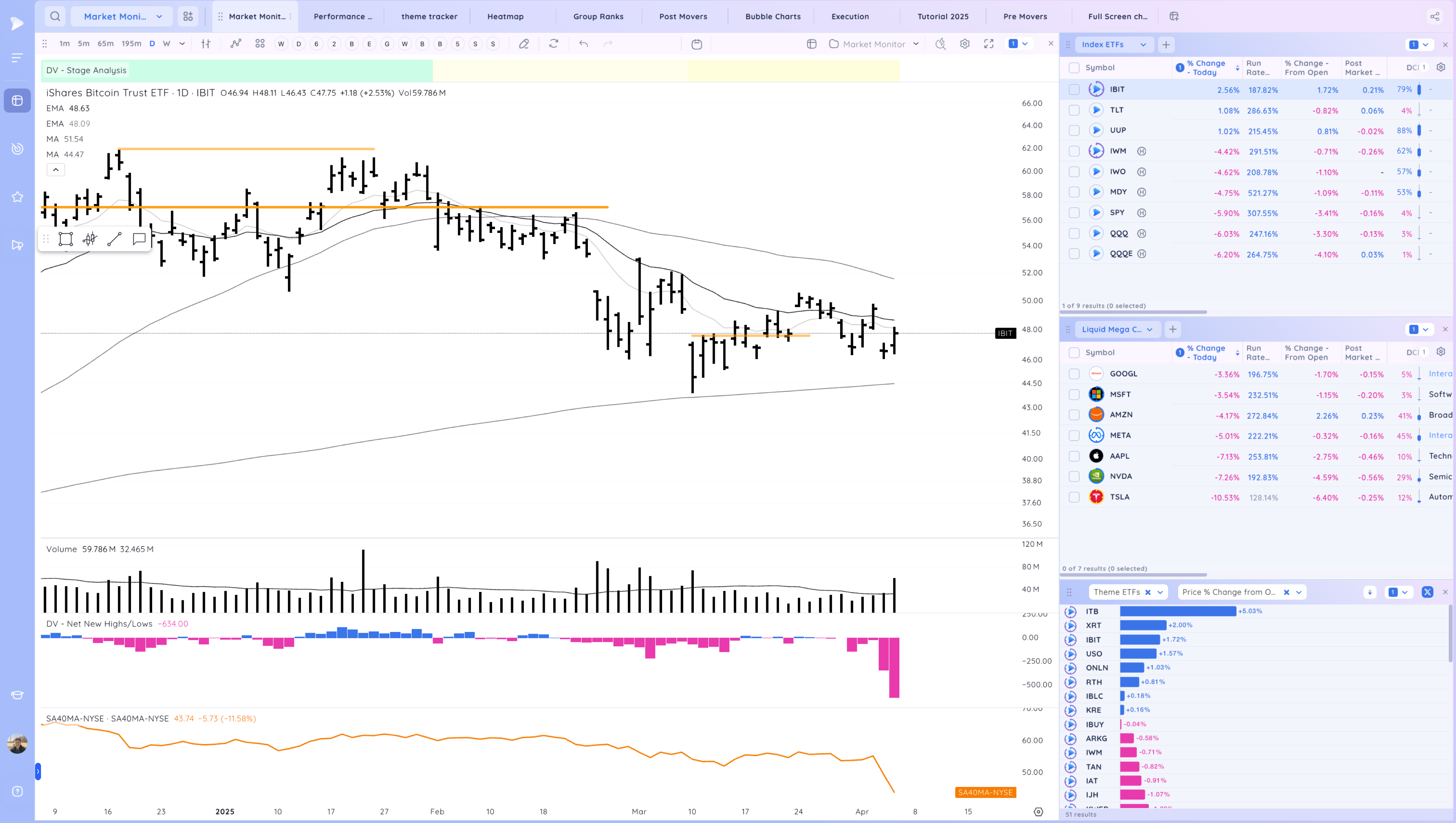Open the indicators line-graph icon
This screenshot has height=823, width=1456.
click(236, 44)
